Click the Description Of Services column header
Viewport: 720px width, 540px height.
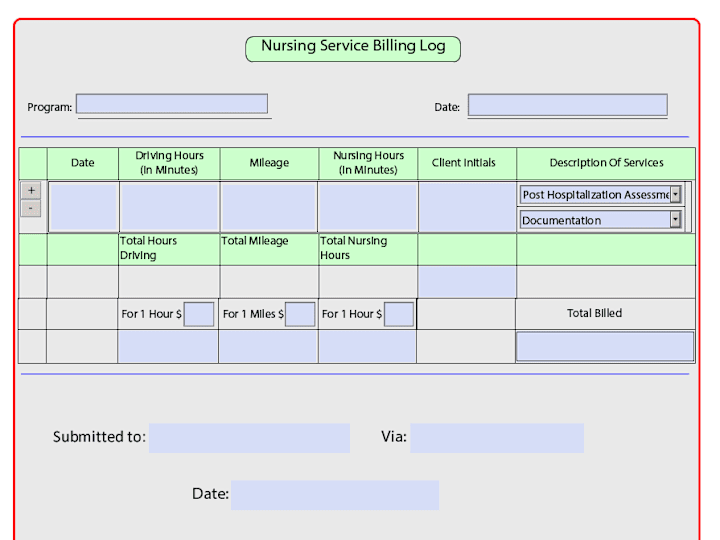pos(606,163)
